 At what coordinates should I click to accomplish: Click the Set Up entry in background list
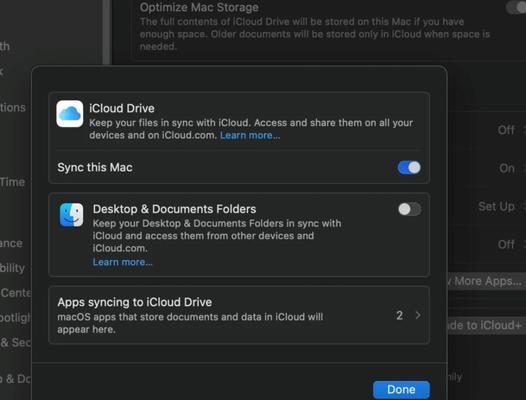(496, 206)
